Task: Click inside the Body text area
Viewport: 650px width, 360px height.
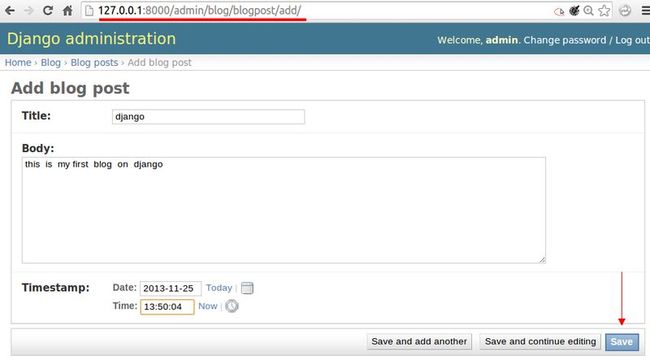Action: 284,210
